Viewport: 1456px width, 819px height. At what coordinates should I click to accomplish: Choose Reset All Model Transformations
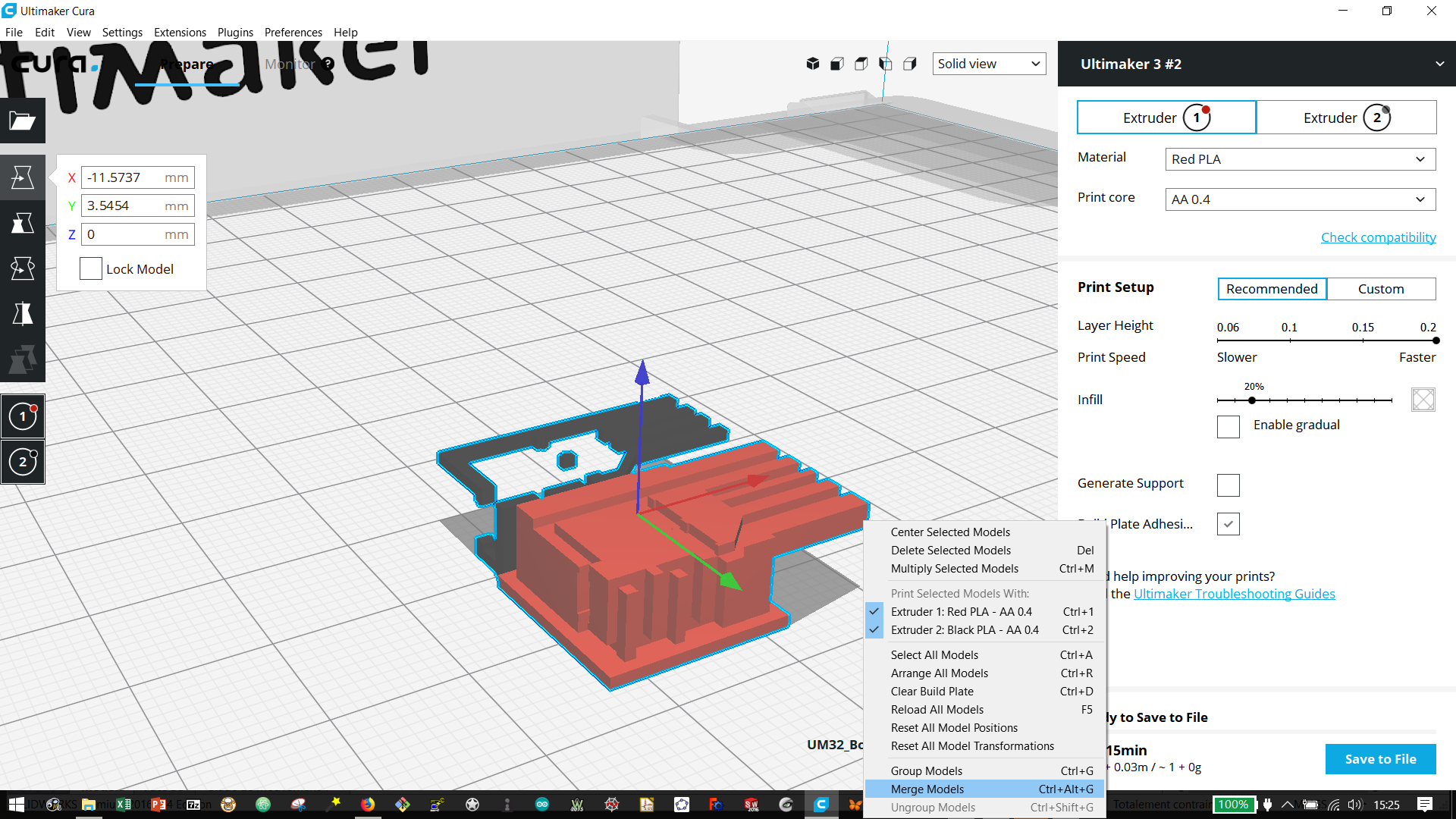[x=984, y=746]
